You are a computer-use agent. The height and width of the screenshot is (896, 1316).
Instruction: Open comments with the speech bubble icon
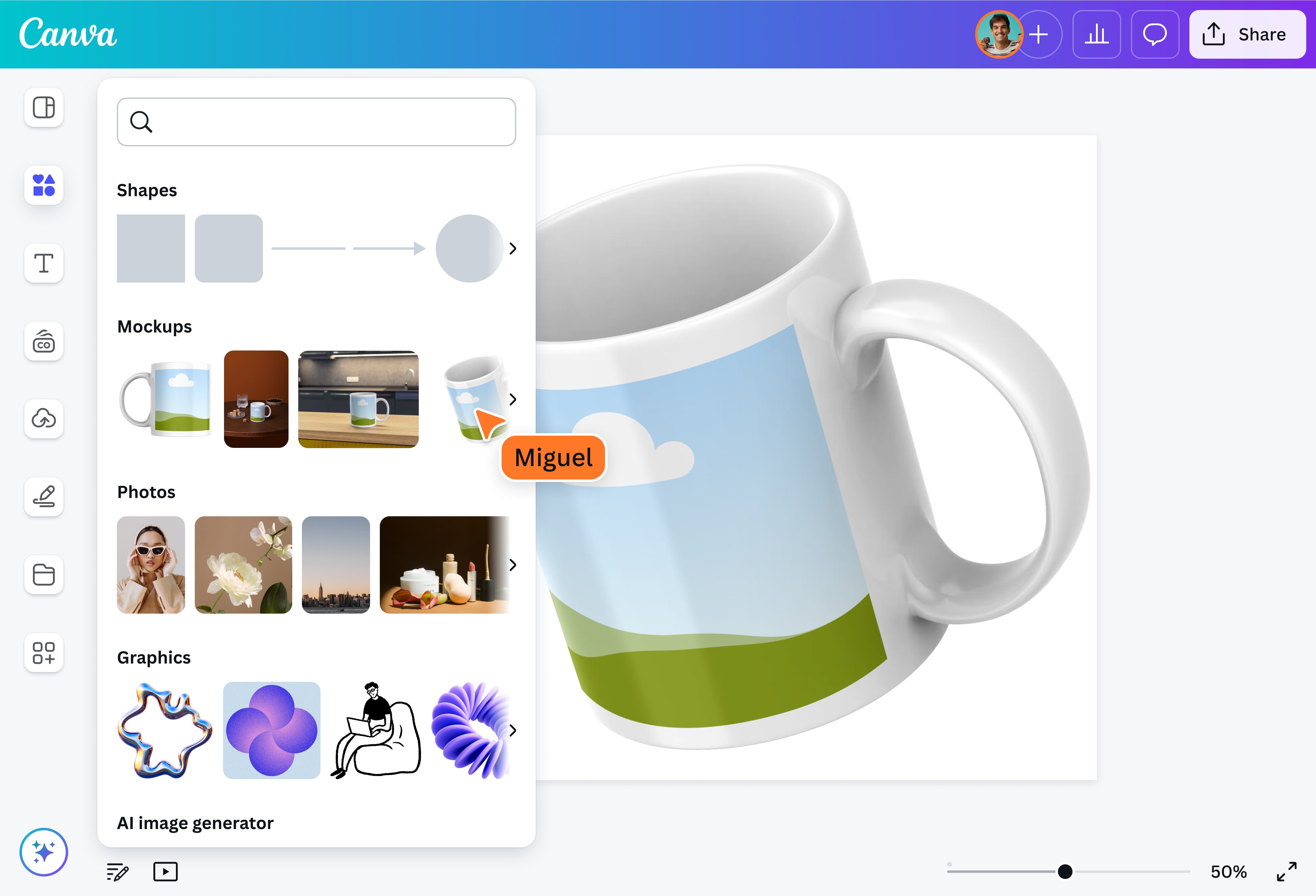point(1155,34)
